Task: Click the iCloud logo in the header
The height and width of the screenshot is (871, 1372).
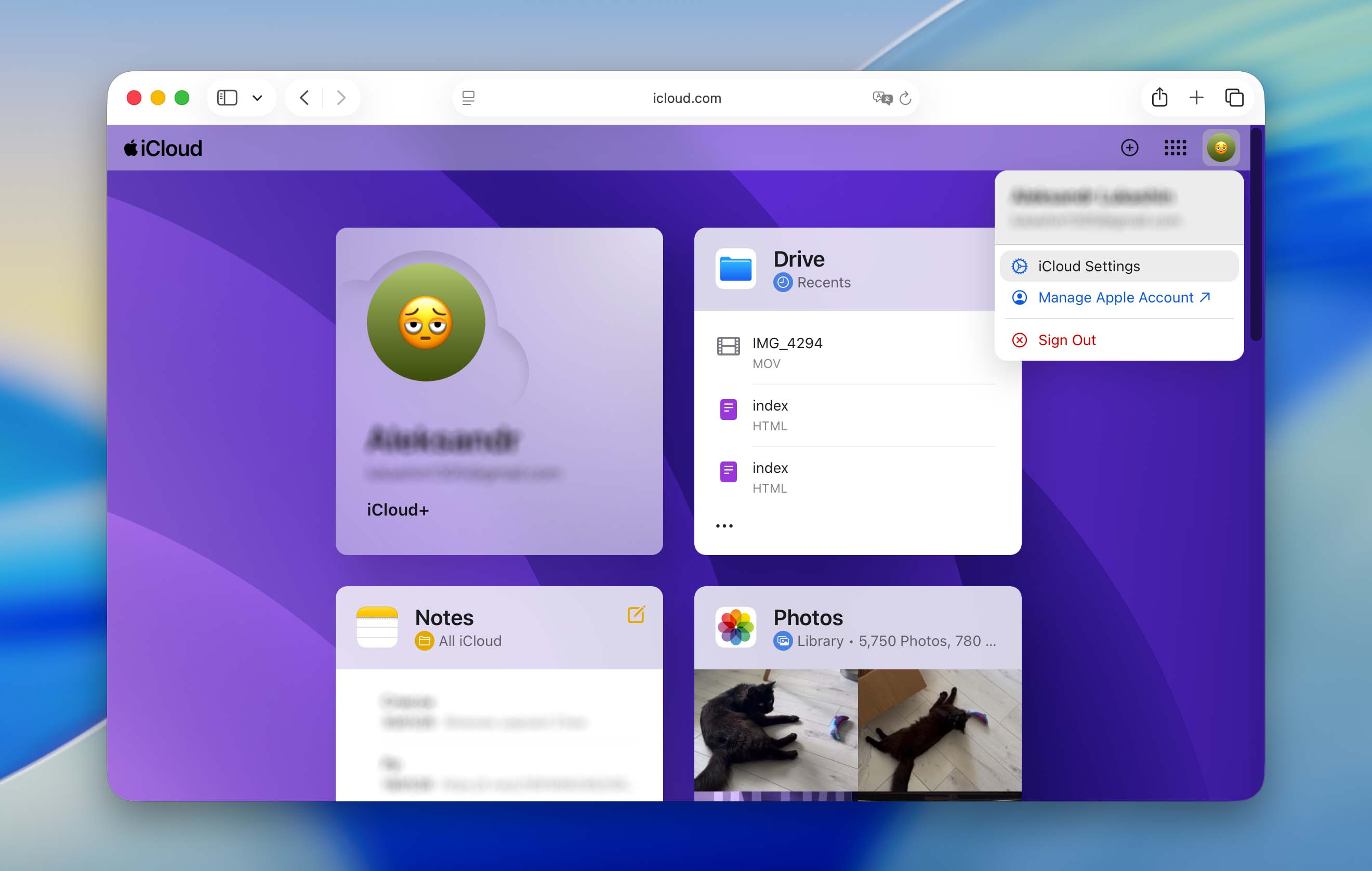Action: pos(163,148)
